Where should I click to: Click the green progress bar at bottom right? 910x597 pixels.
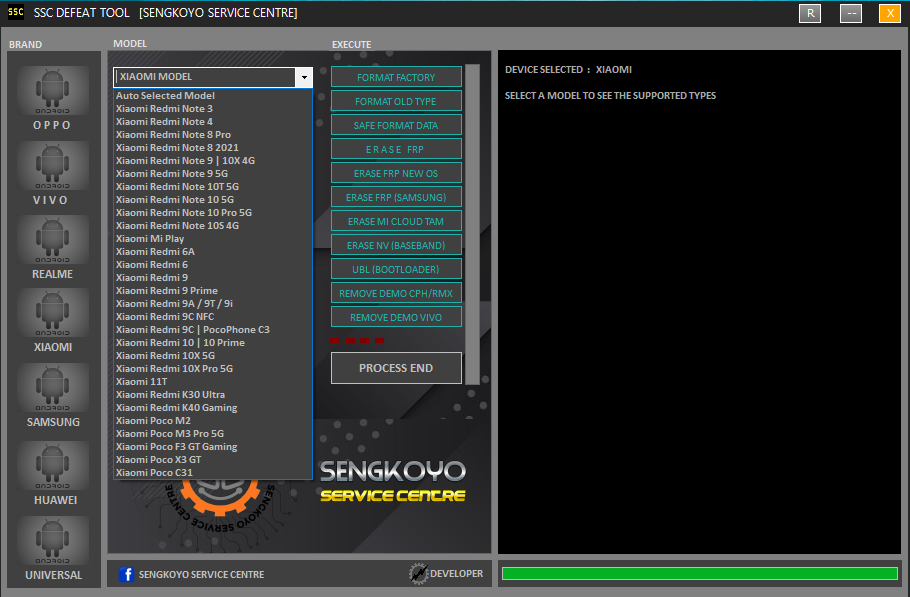click(x=700, y=573)
